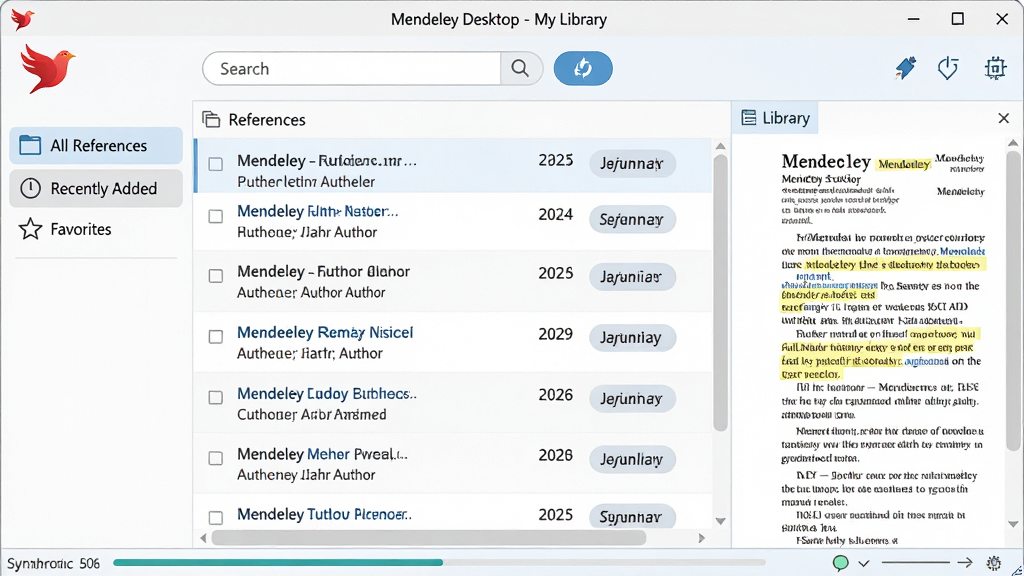Click the Mendeley - Futhor Glohor title

pos(323,272)
